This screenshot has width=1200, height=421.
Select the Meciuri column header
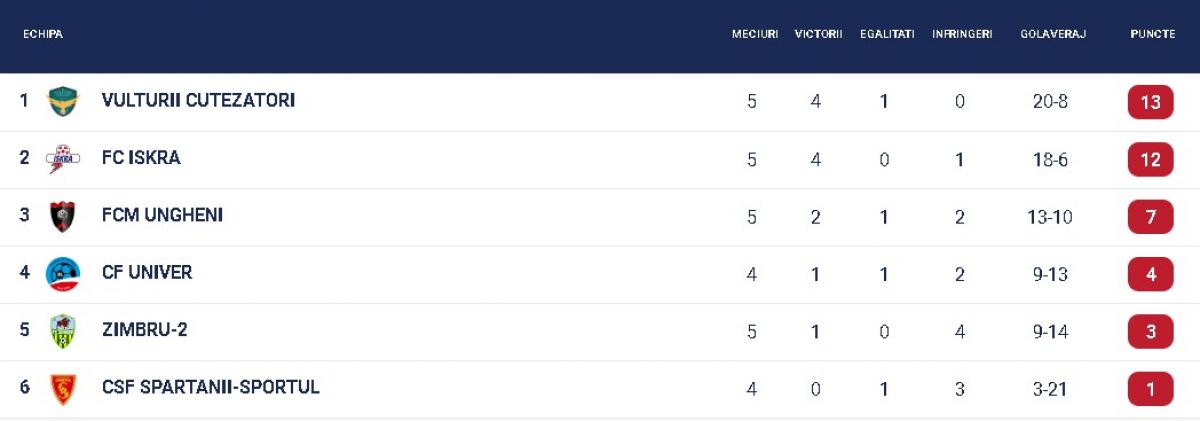click(x=755, y=34)
